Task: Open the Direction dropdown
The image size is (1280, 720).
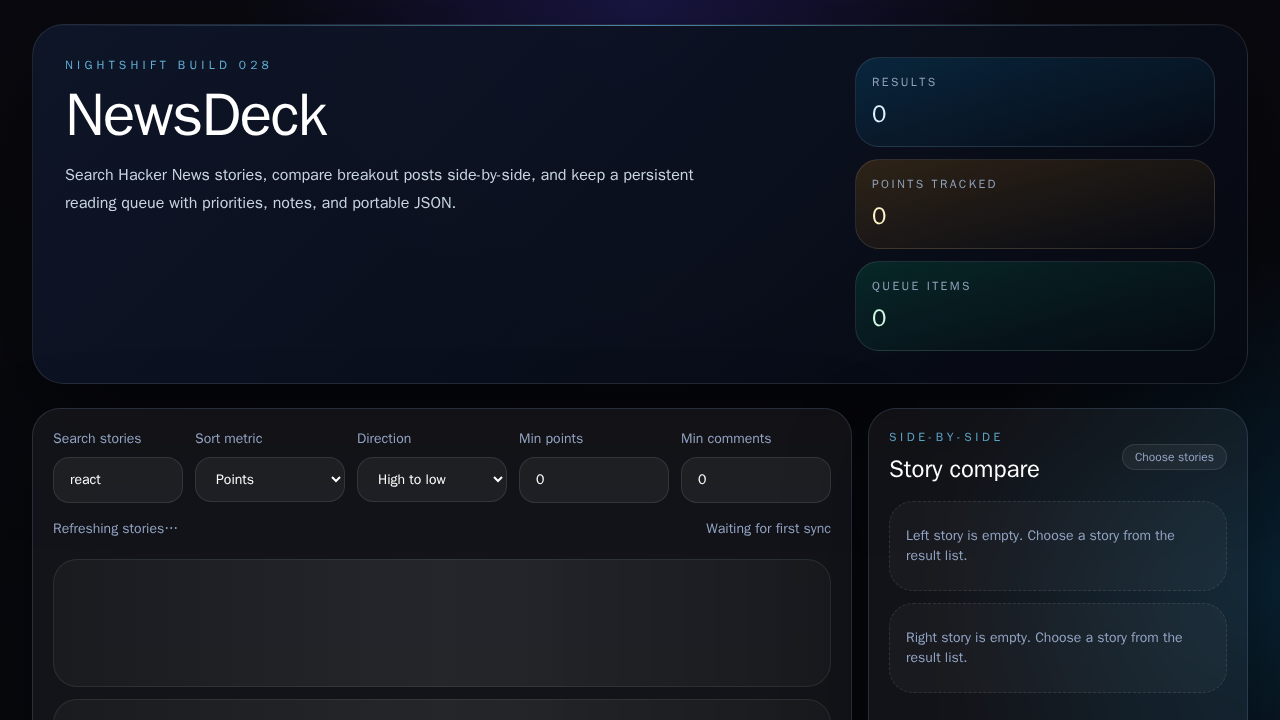Action: tap(432, 479)
